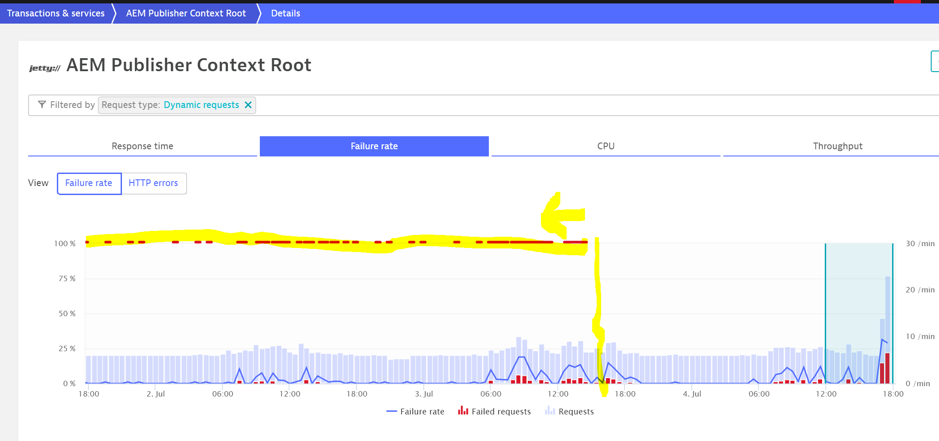This screenshot has height=441, width=939.
Task: Click the AEM Publisher Context Root heading
Action: click(x=189, y=65)
